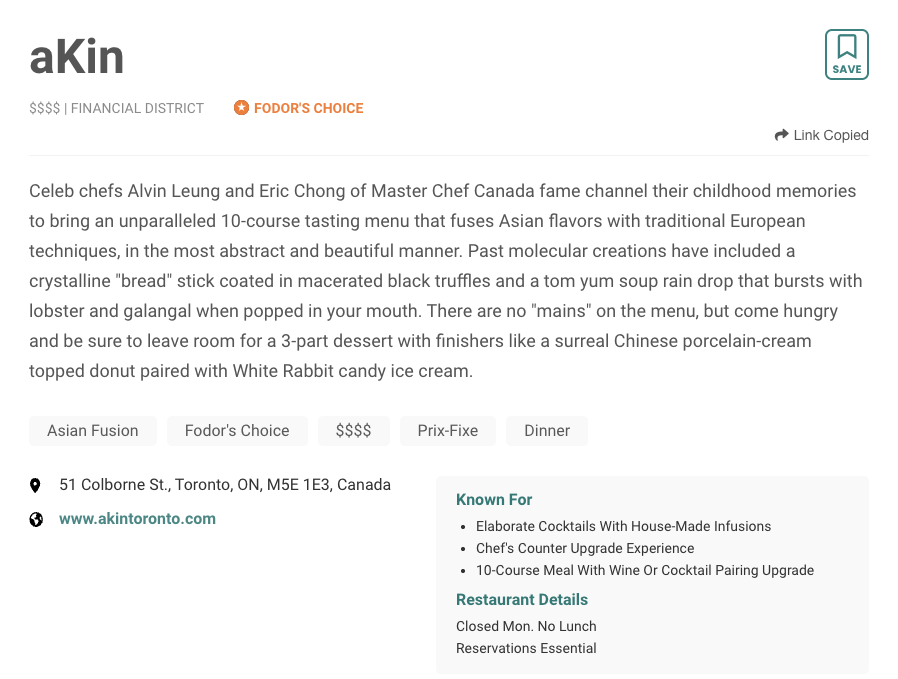898x679 pixels.
Task: Select the Fodor's Choice tag pill
Action: coord(237,430)
